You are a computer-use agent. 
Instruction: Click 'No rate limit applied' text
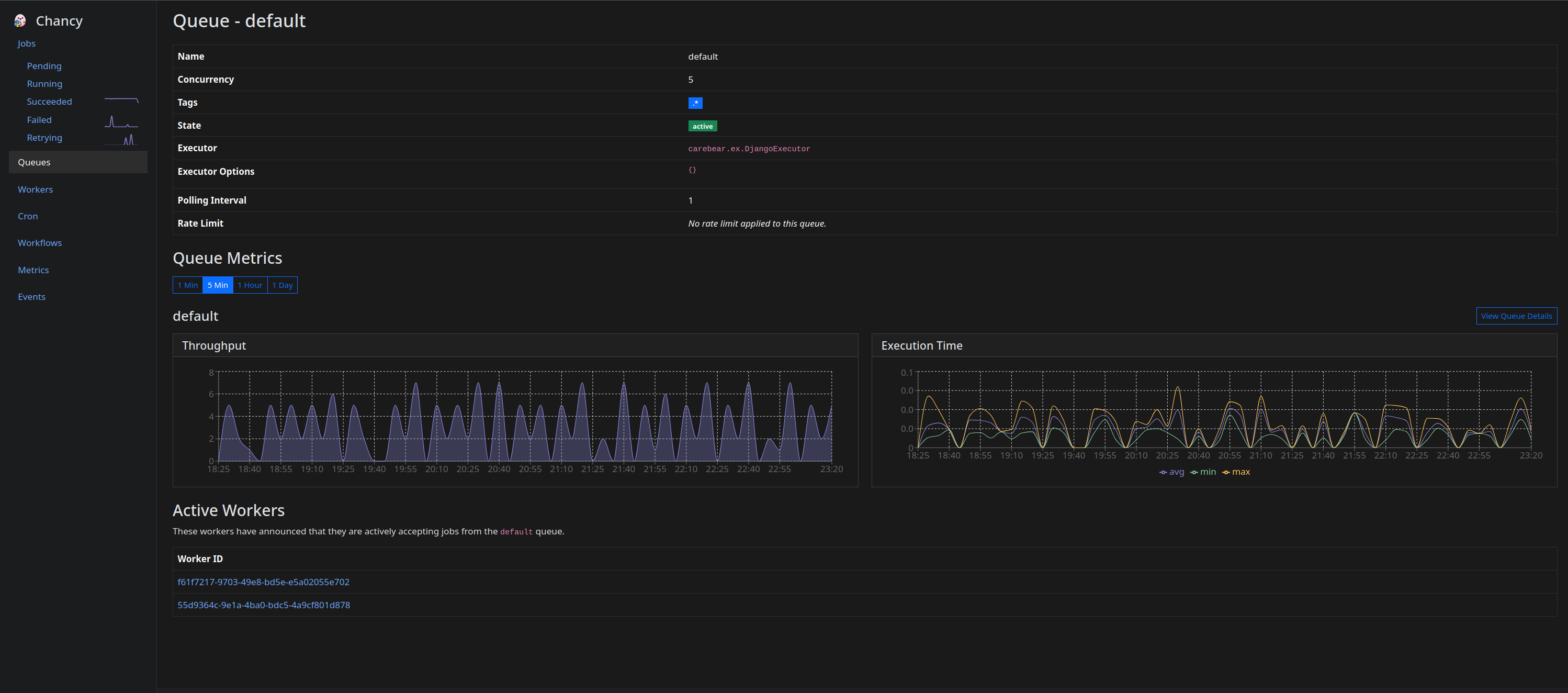click(x=757, y=223)
